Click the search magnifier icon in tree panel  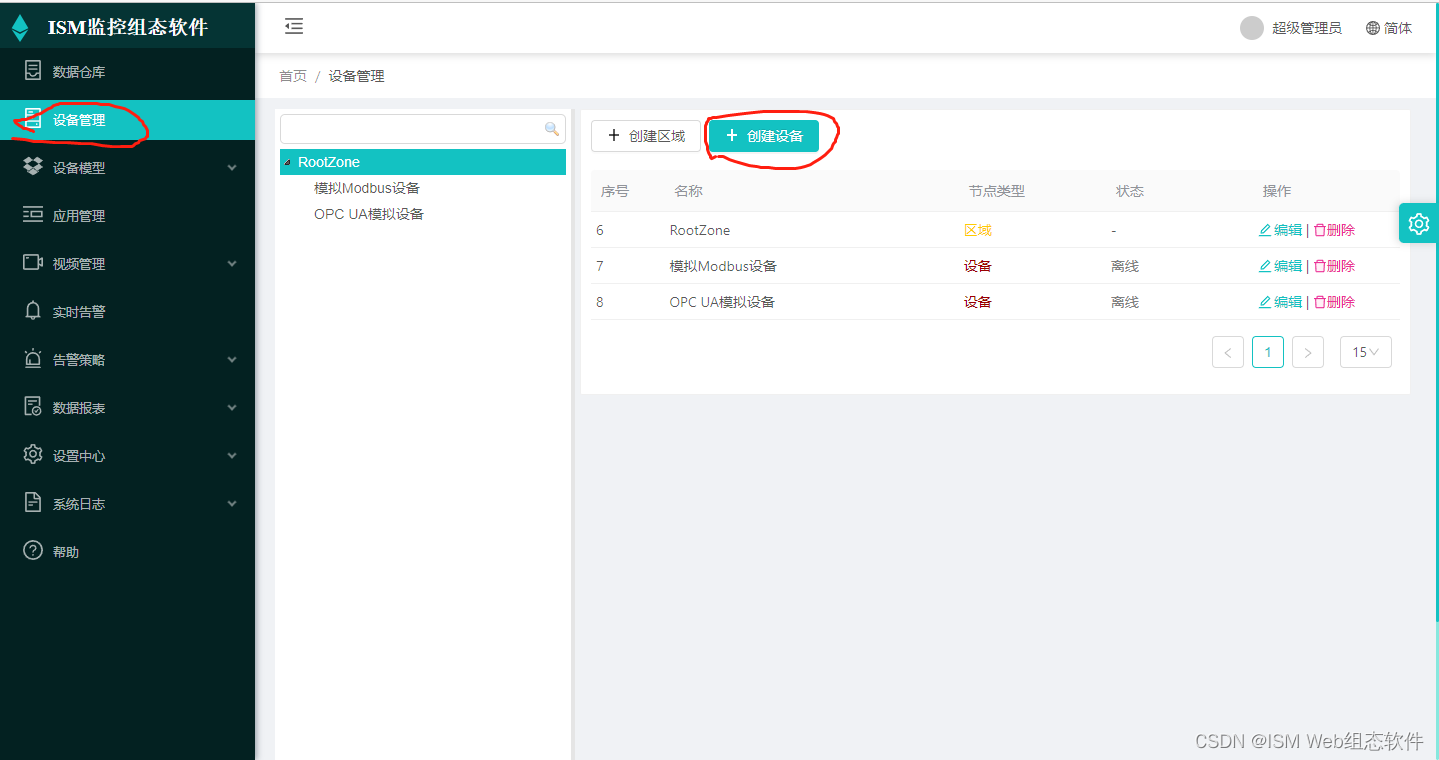[551, 129]
